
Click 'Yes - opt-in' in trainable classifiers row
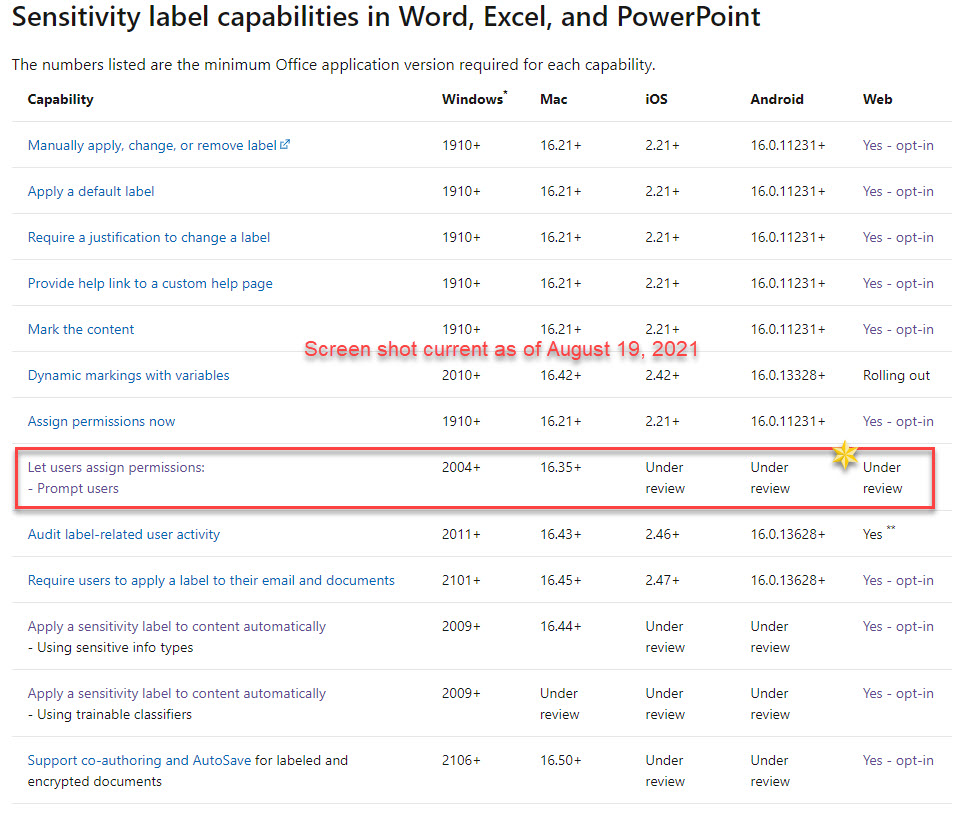pyautogui.click(x=898, y=694)
